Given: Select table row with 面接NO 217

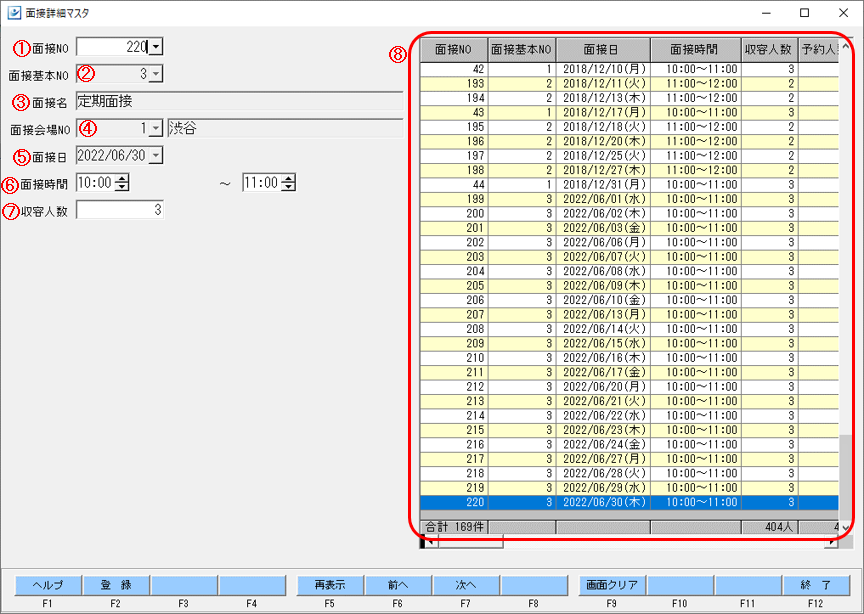Looking at the screenshot, I should click(629, 459).
